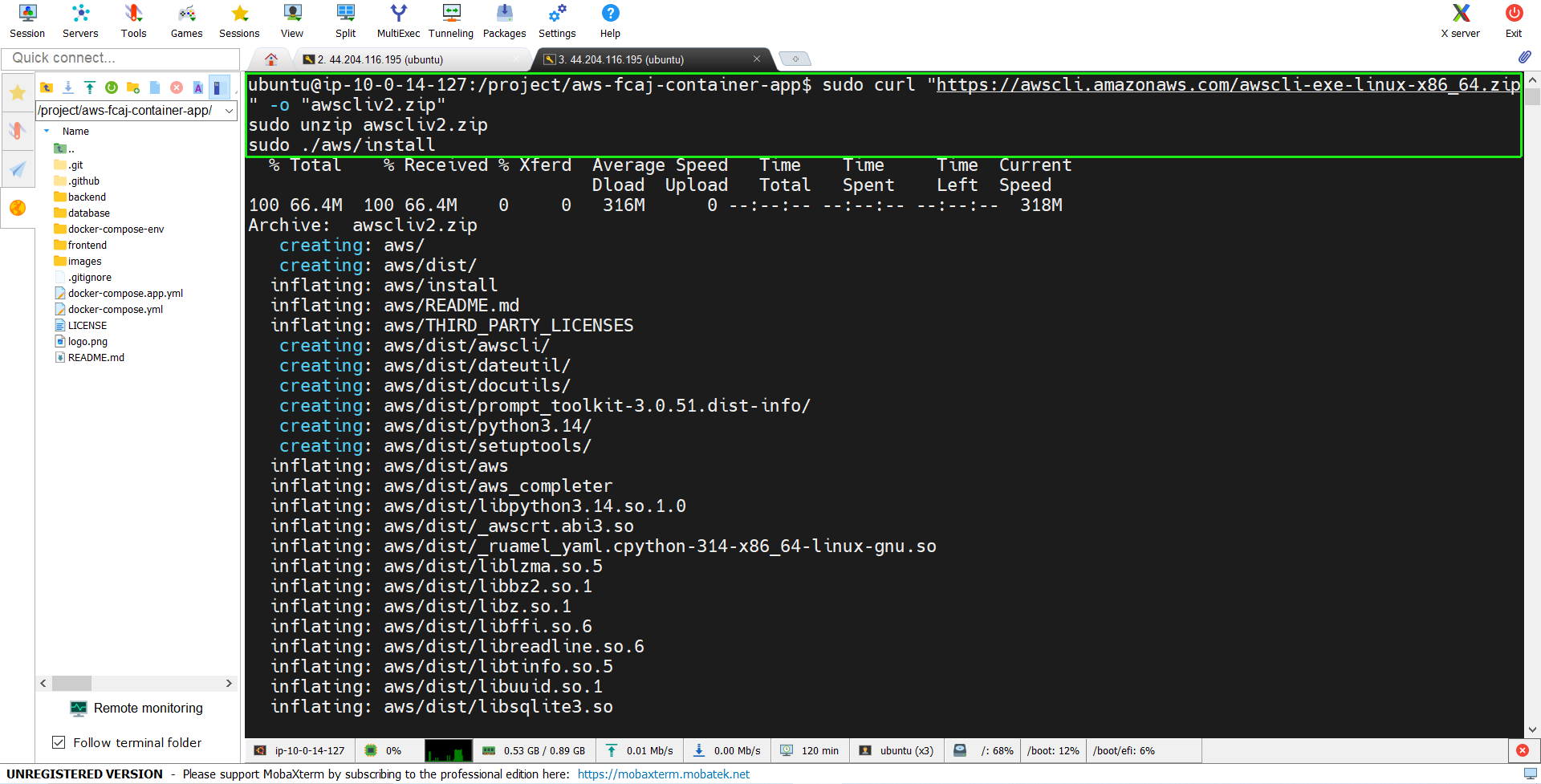Click the paperclip attach icon

point(1524,57)
